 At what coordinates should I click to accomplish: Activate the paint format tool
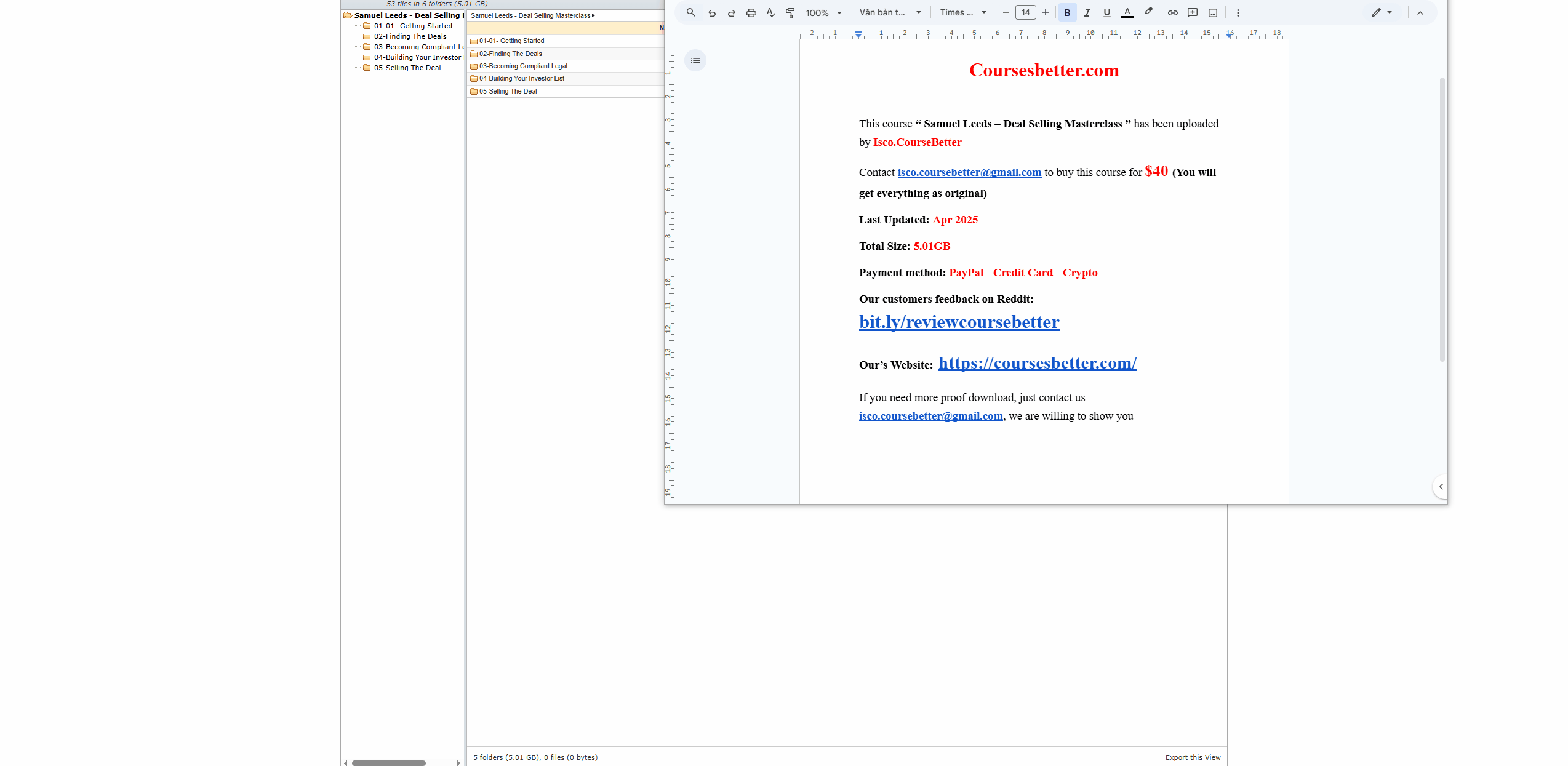[x=790, y=13]
